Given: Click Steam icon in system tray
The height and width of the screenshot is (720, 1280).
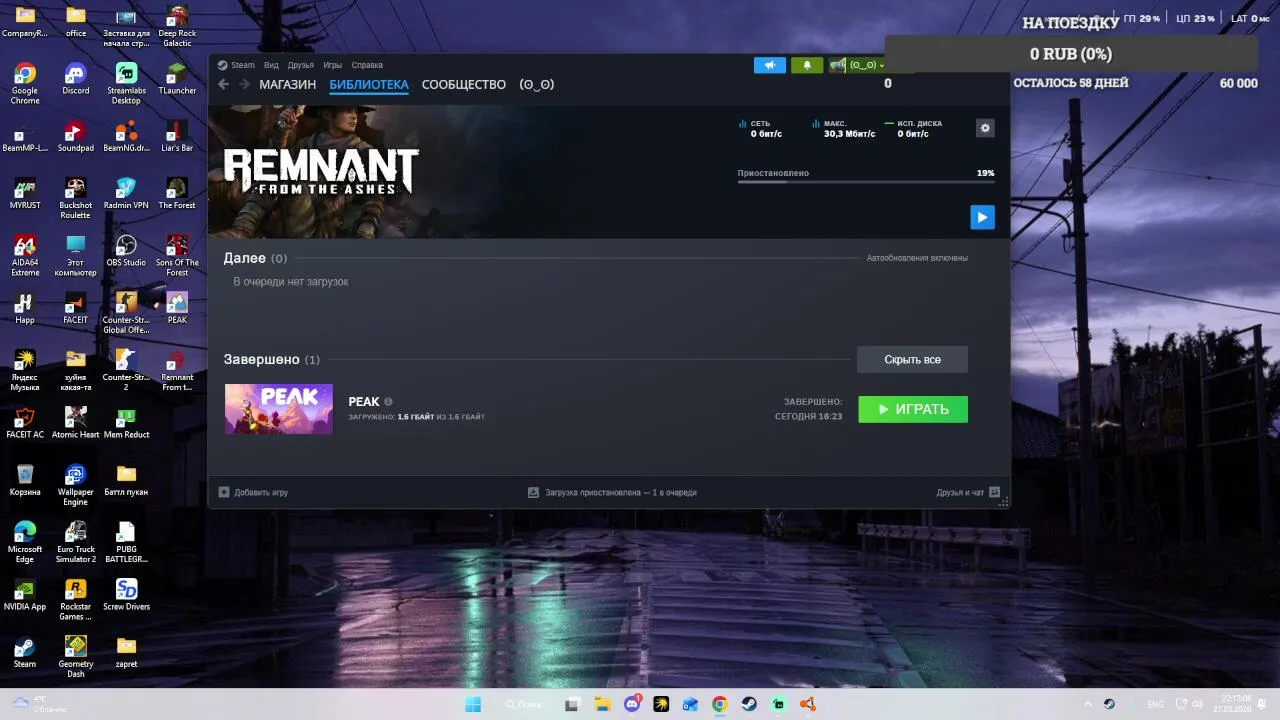Looking at the screenshot, I should tap(1109, 704).
